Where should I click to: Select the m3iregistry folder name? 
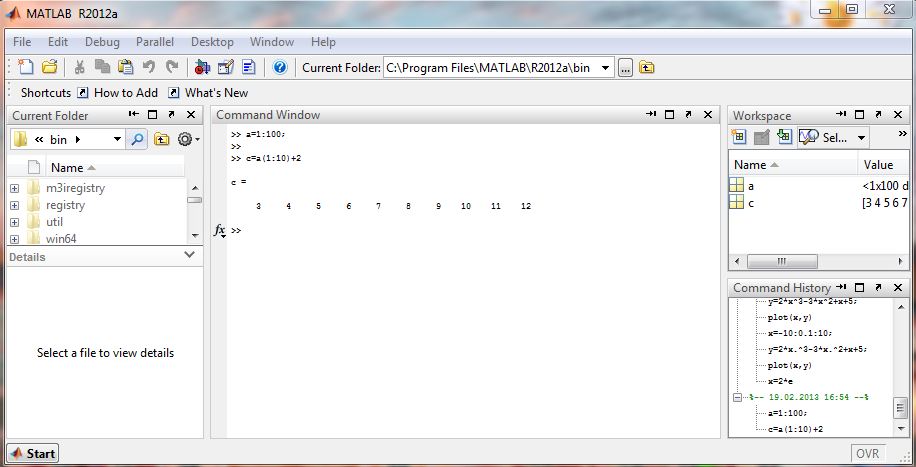pyautogui.click(x=75, y=188)
